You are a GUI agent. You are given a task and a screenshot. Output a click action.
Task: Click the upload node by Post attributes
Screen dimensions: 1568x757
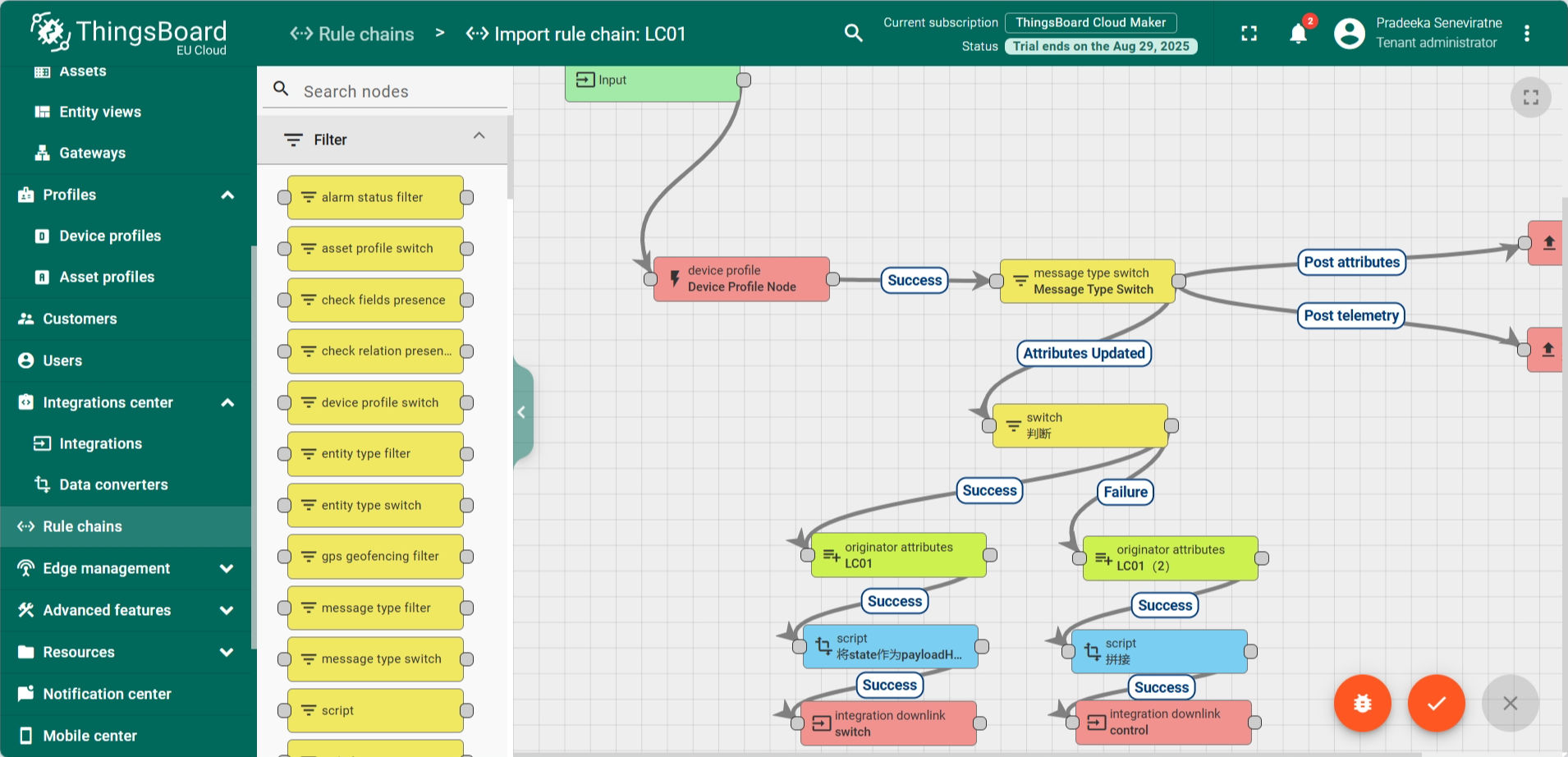[1546, 243]
